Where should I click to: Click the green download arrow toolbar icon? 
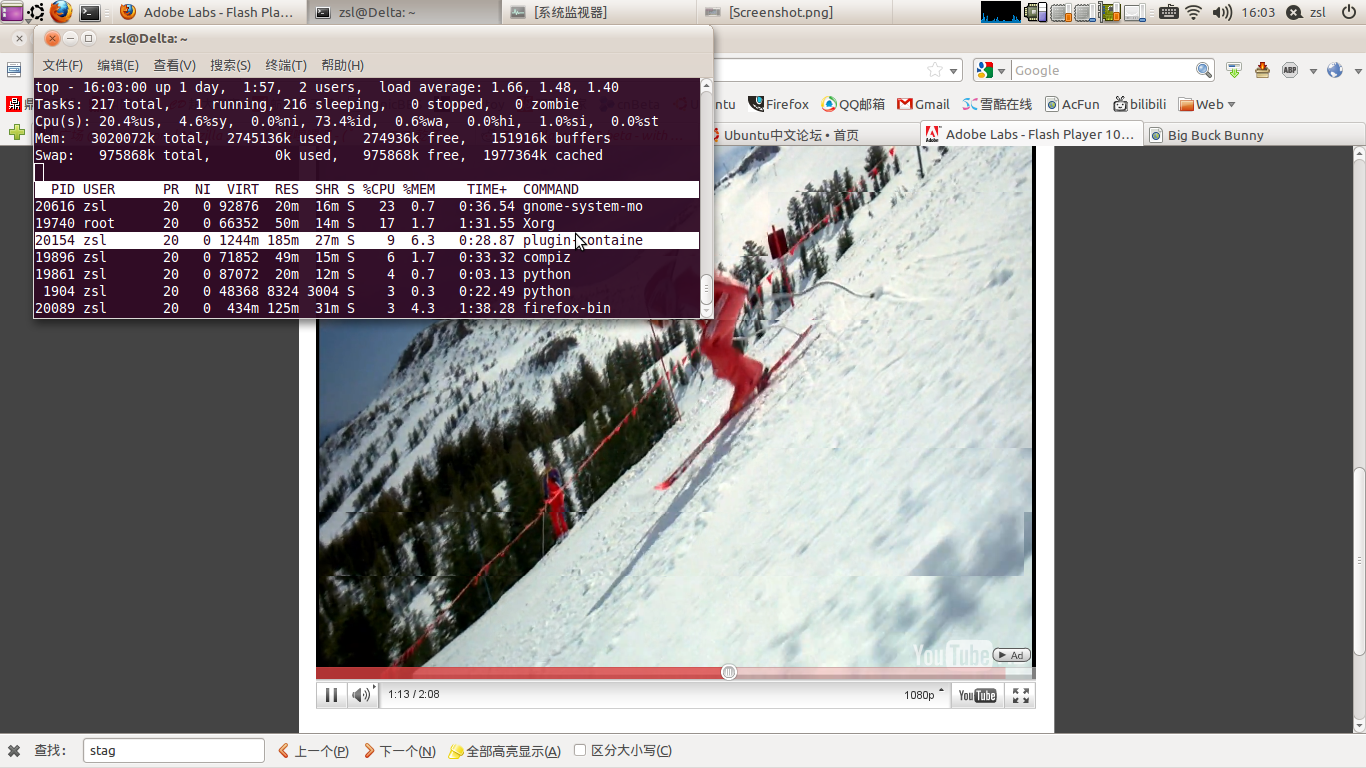click(1235, 70)
